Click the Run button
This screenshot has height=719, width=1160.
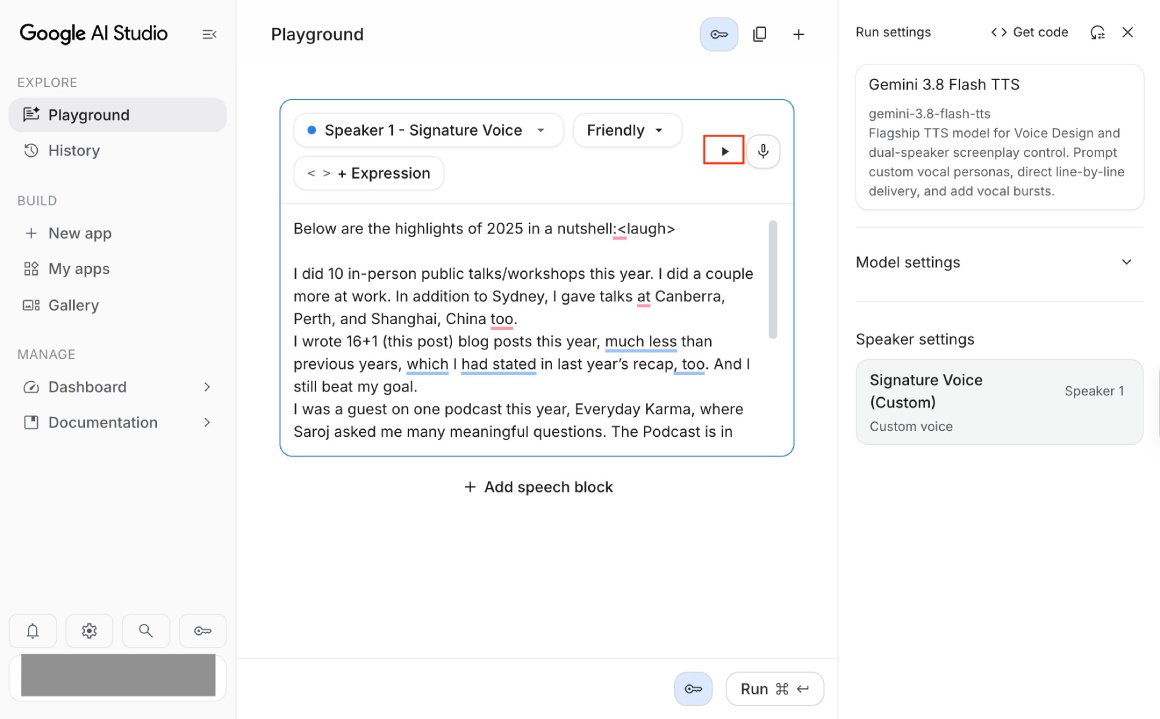(x=775, y=689)
